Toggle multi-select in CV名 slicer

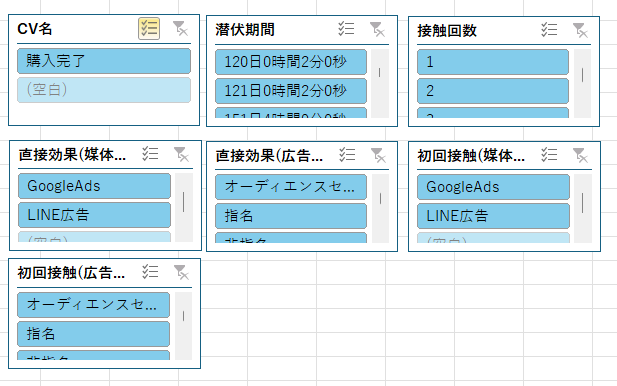pos(149,29)
